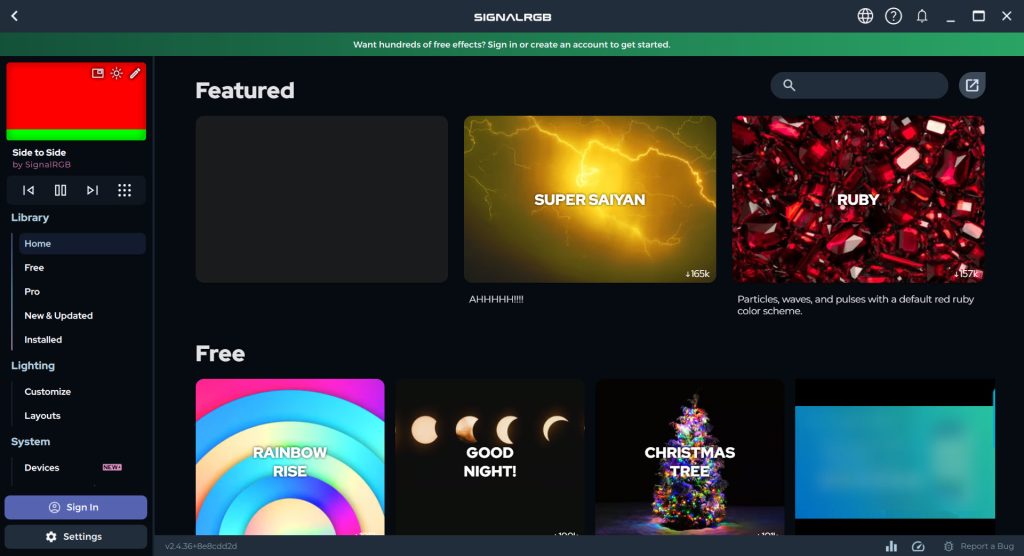Image resolution: width=1024 pixels, height=556 pixels.
Task: Open Installed effects
Action: click(43, 340)
